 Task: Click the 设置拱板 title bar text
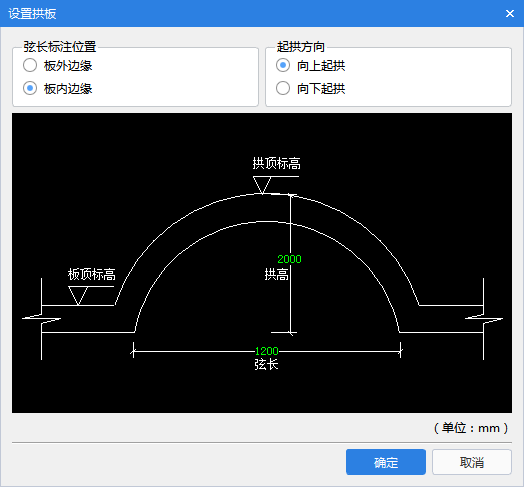coord(32,14)
